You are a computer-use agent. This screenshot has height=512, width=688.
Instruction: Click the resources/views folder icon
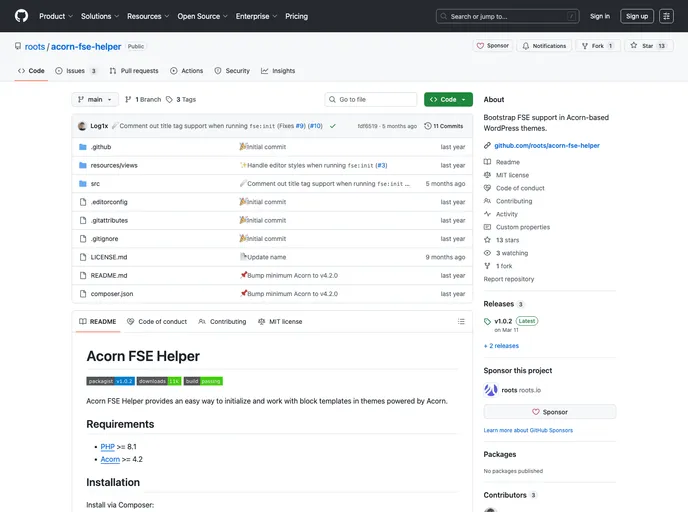[82, 165]
